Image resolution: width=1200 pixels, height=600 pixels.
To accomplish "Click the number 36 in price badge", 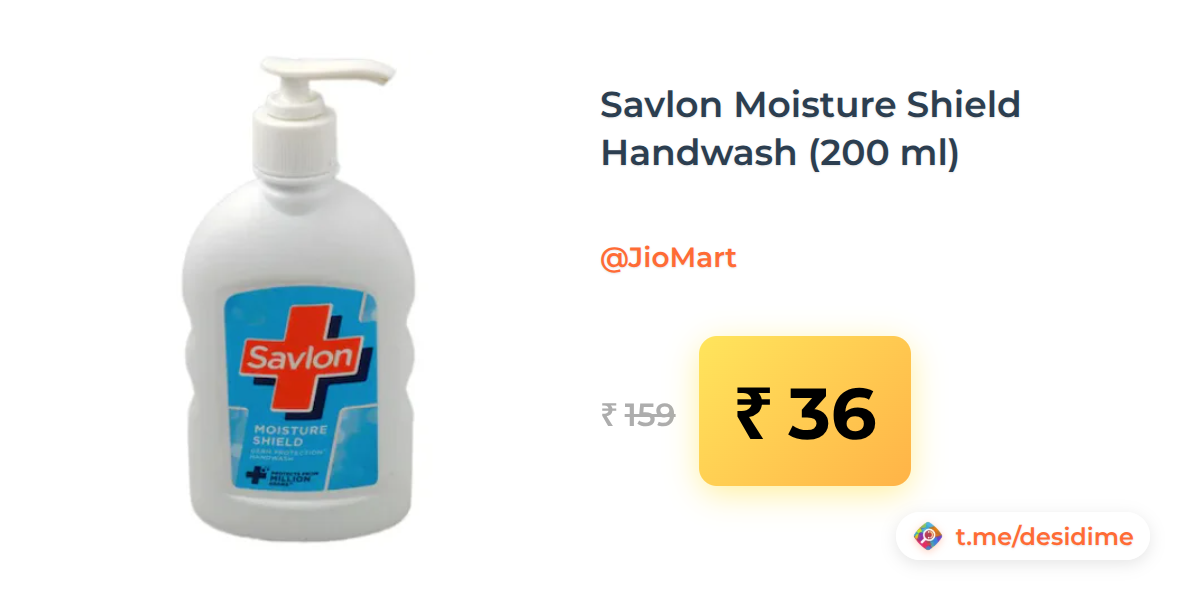I will [832, 414].
